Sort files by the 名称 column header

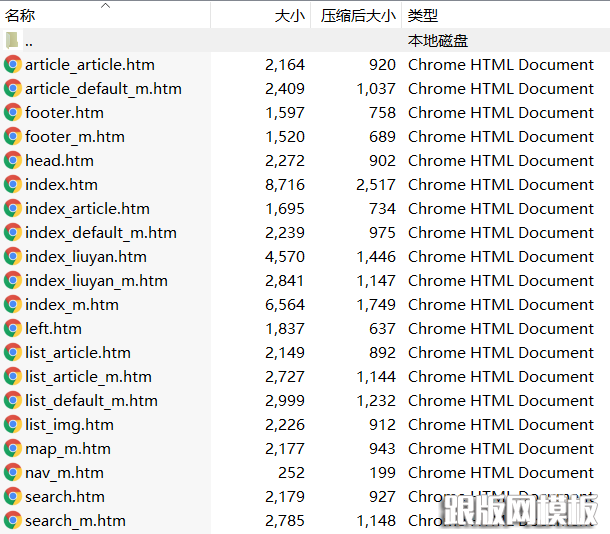[20, 16]
